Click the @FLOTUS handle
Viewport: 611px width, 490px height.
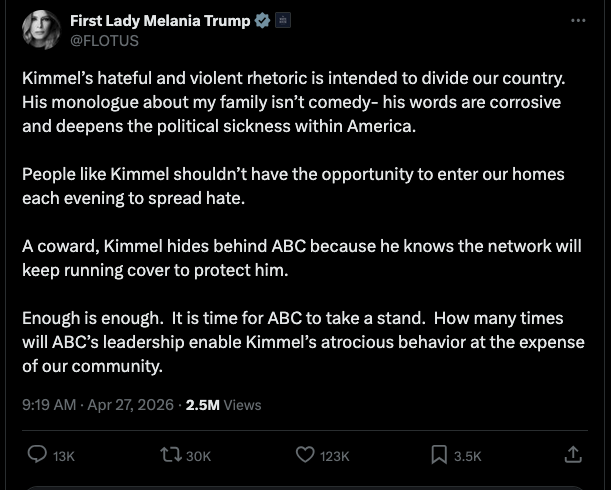coord(104,41)
